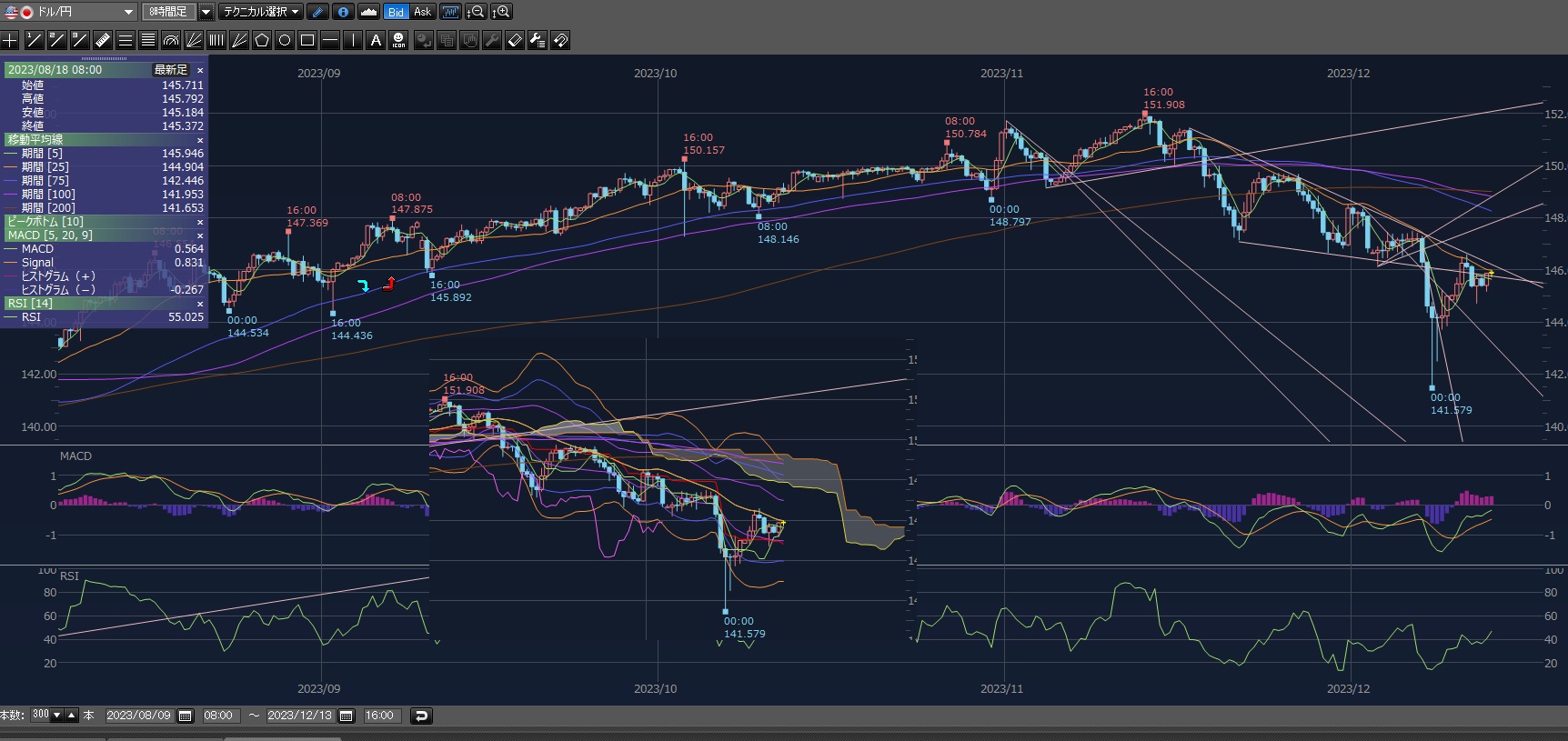Switch price display to Ask
Image resolution: width=1568 pixels, height=741 pixels.
[x=423, y=12]
